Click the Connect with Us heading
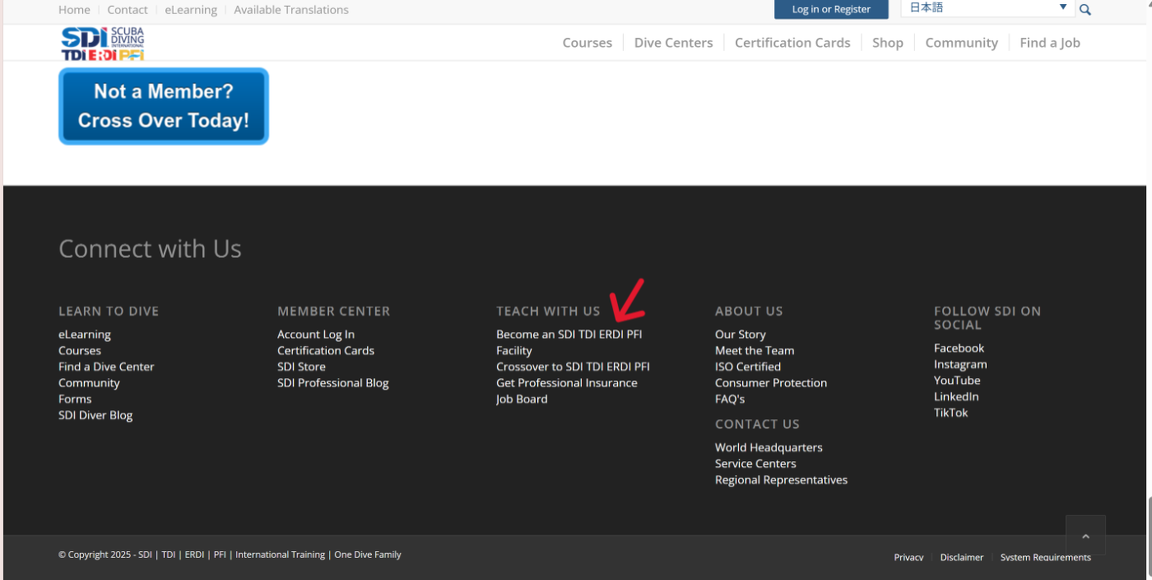The width and height of the screenshot is (1152, 580). click(x=150, y=248)
